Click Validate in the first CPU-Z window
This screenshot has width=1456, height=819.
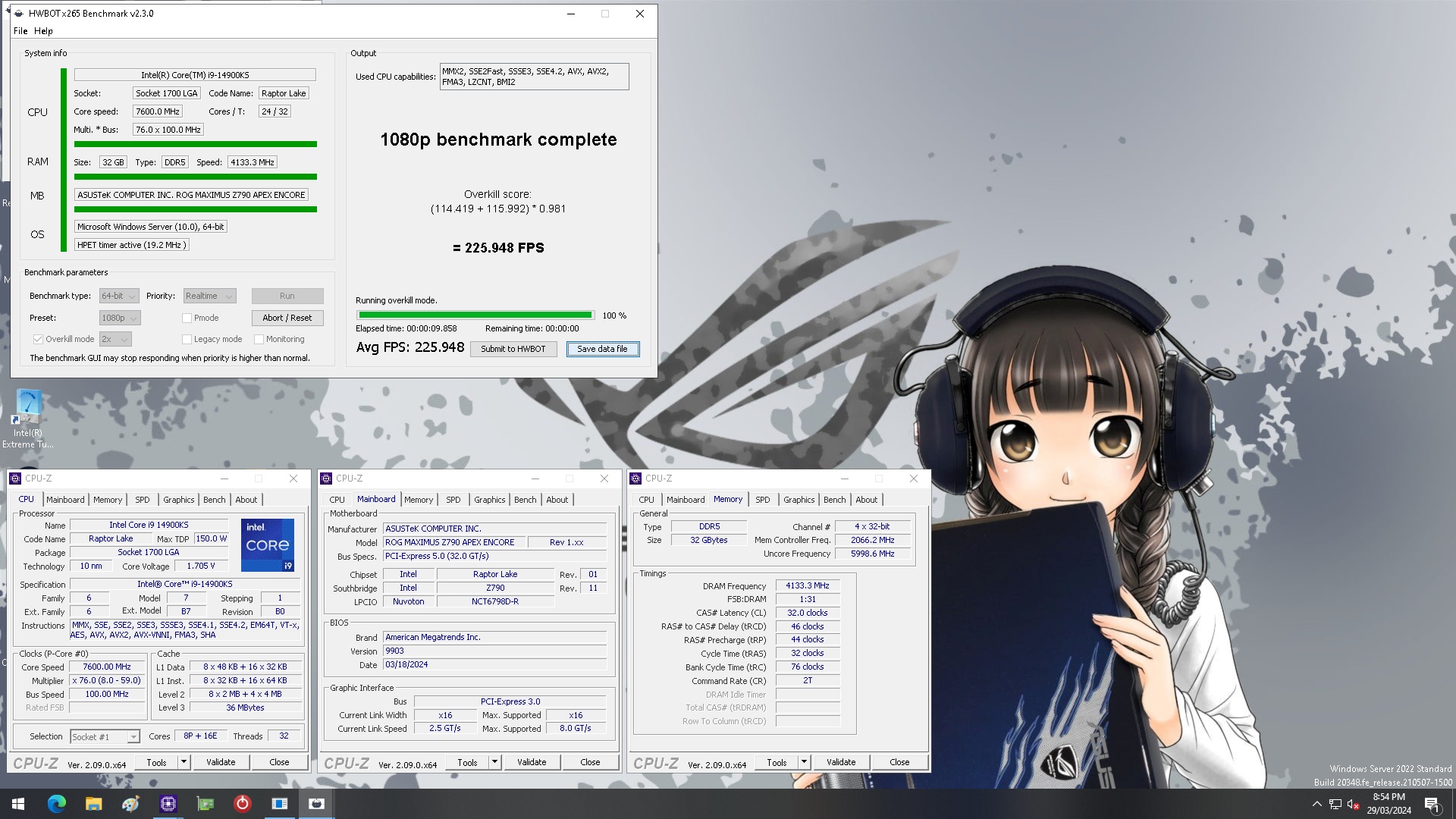tap(221, 762)
